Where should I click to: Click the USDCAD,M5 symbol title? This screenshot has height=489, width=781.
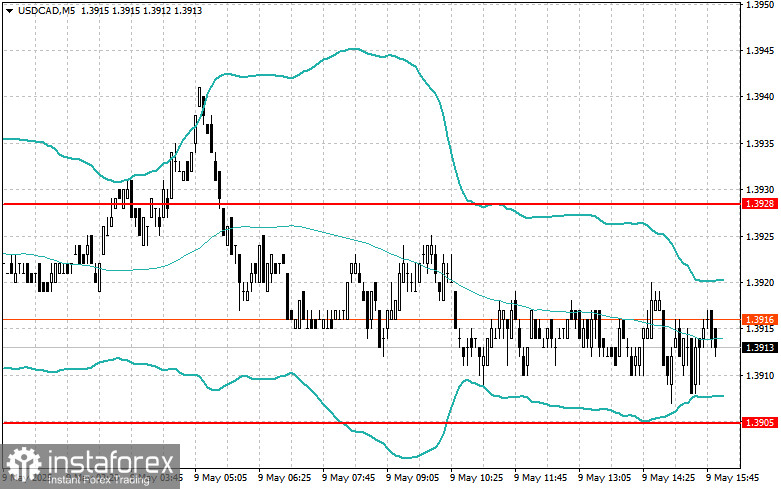pos(46,10)
